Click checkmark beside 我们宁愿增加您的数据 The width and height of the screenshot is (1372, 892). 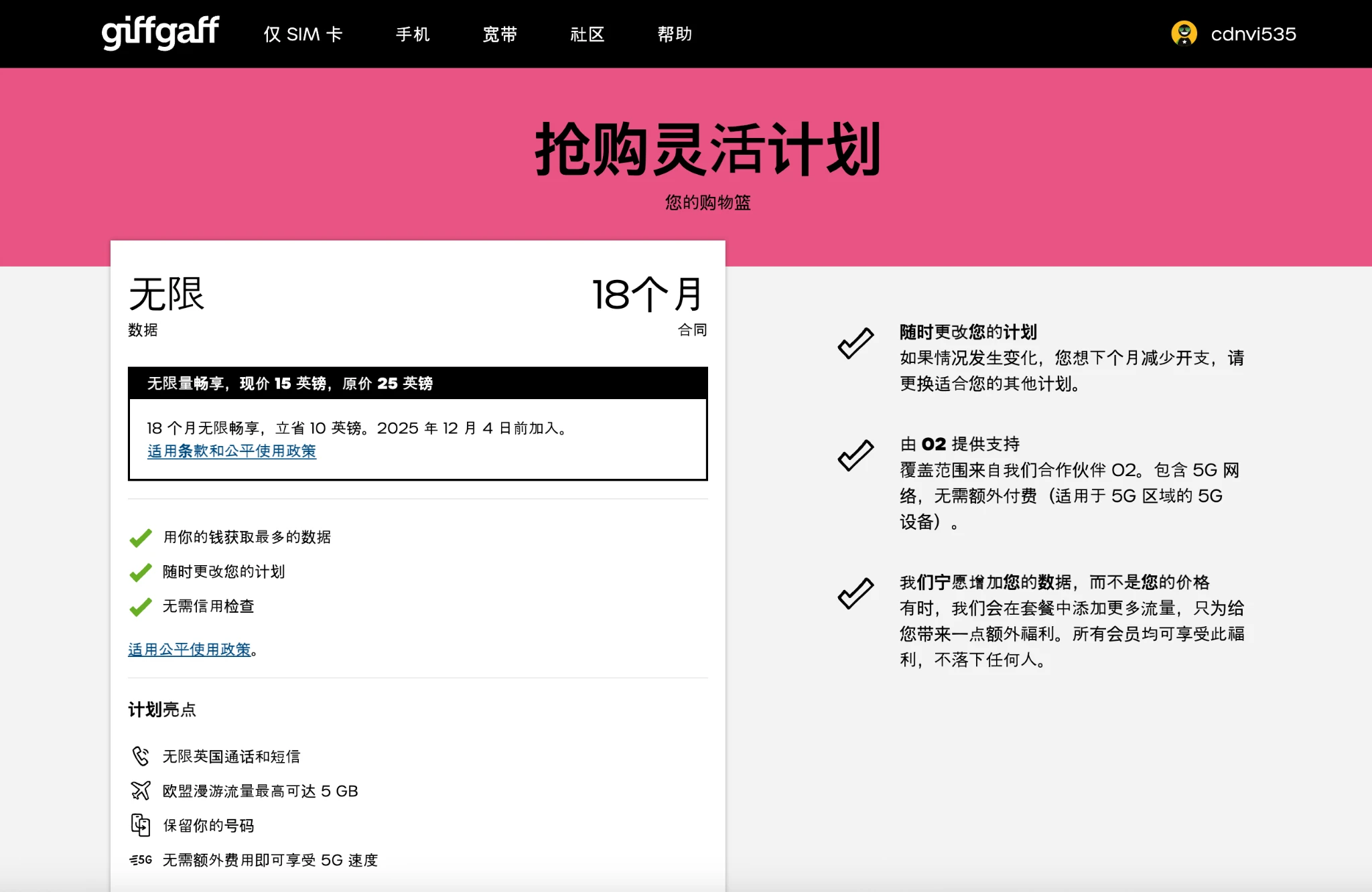[855, 593]
